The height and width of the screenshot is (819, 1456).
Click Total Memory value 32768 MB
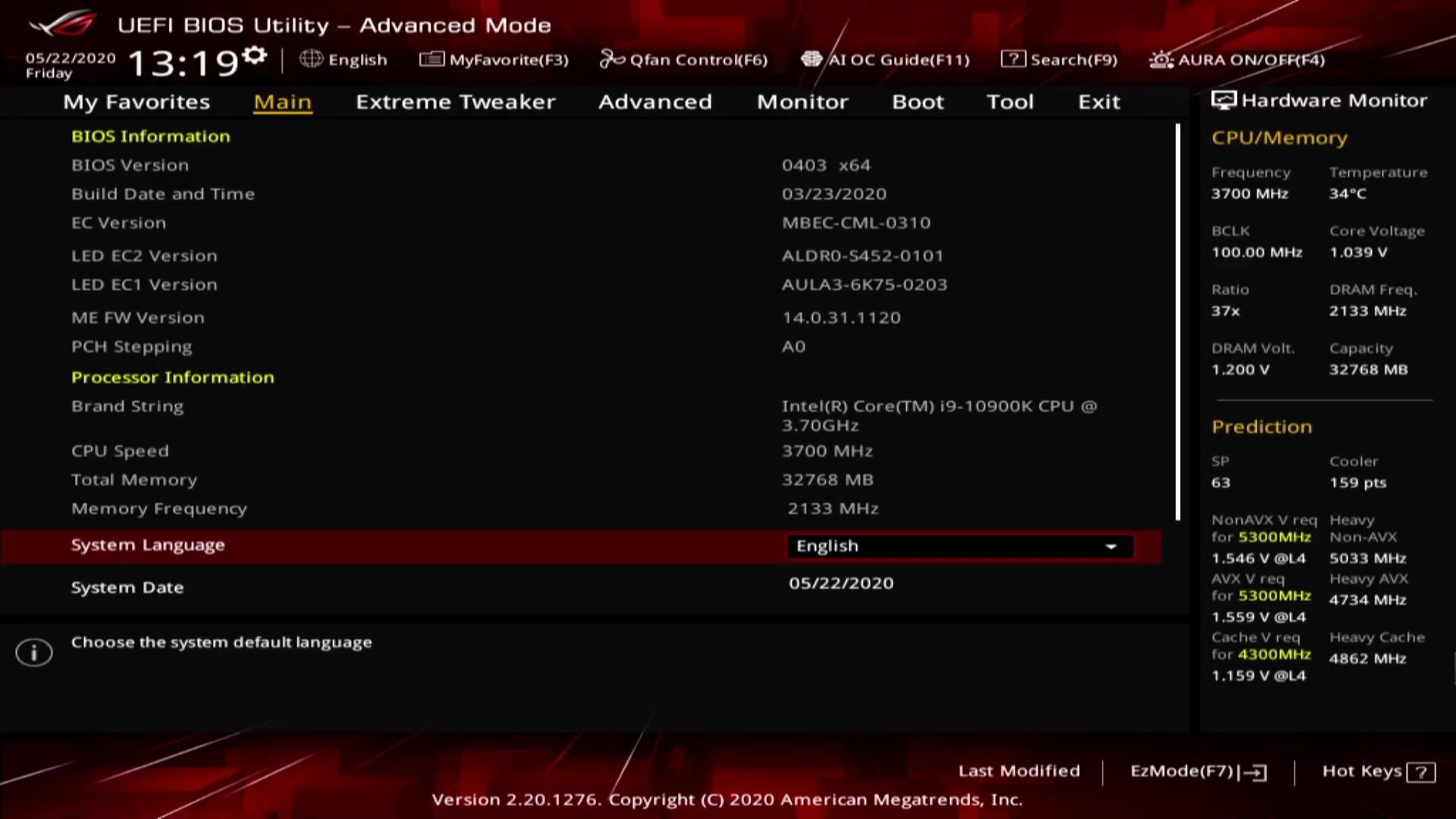click(828, 480)
